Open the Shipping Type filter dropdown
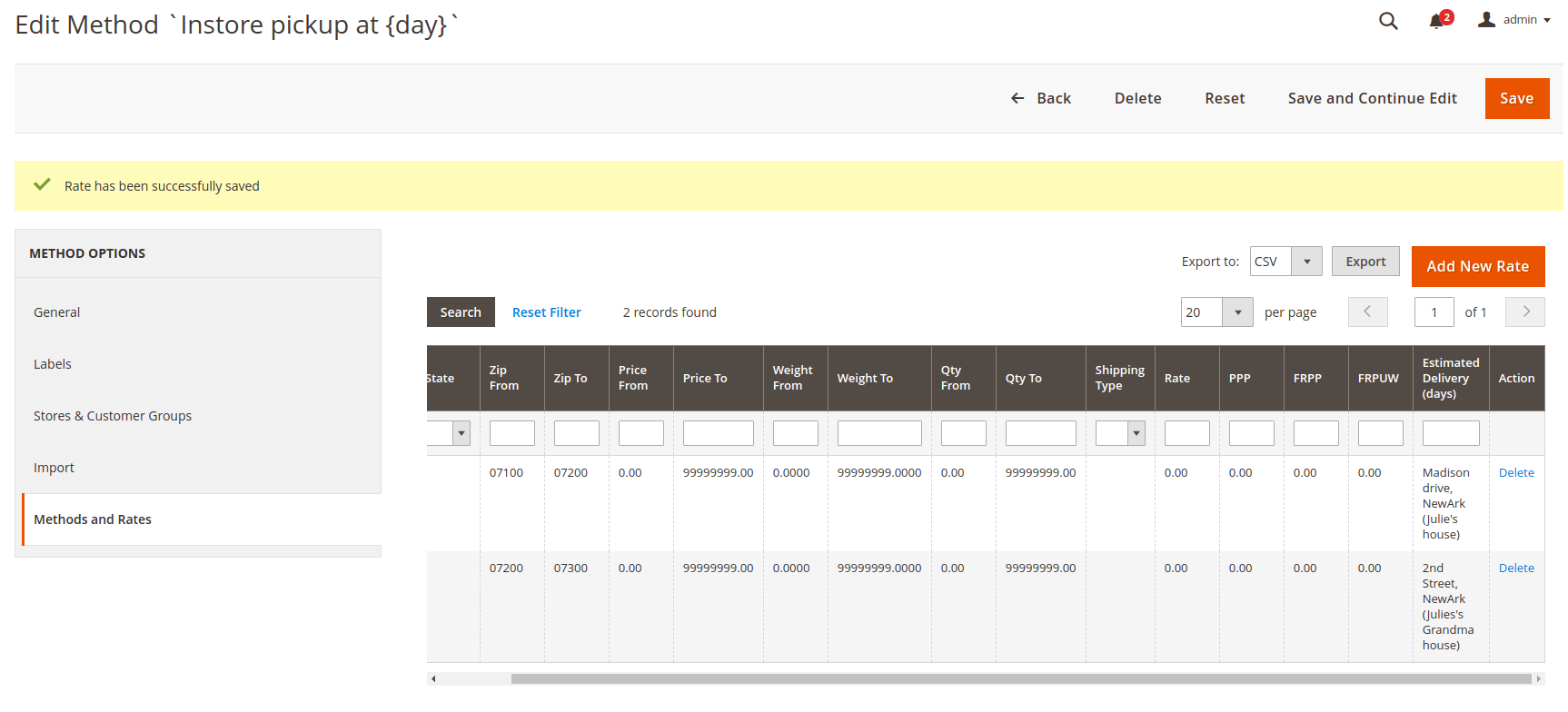 coord(1136,433)
